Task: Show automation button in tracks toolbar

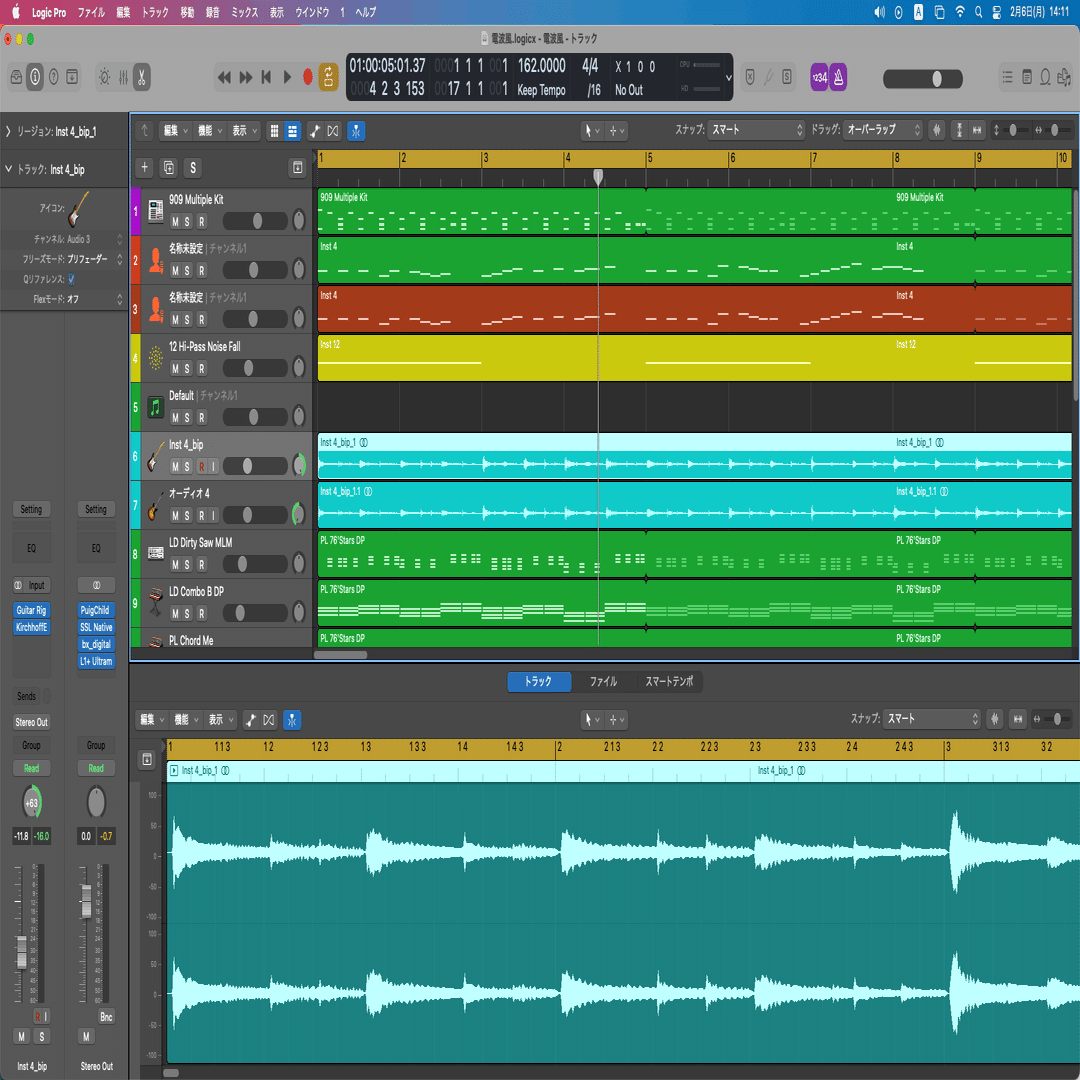Action: (x=315, y=131)
